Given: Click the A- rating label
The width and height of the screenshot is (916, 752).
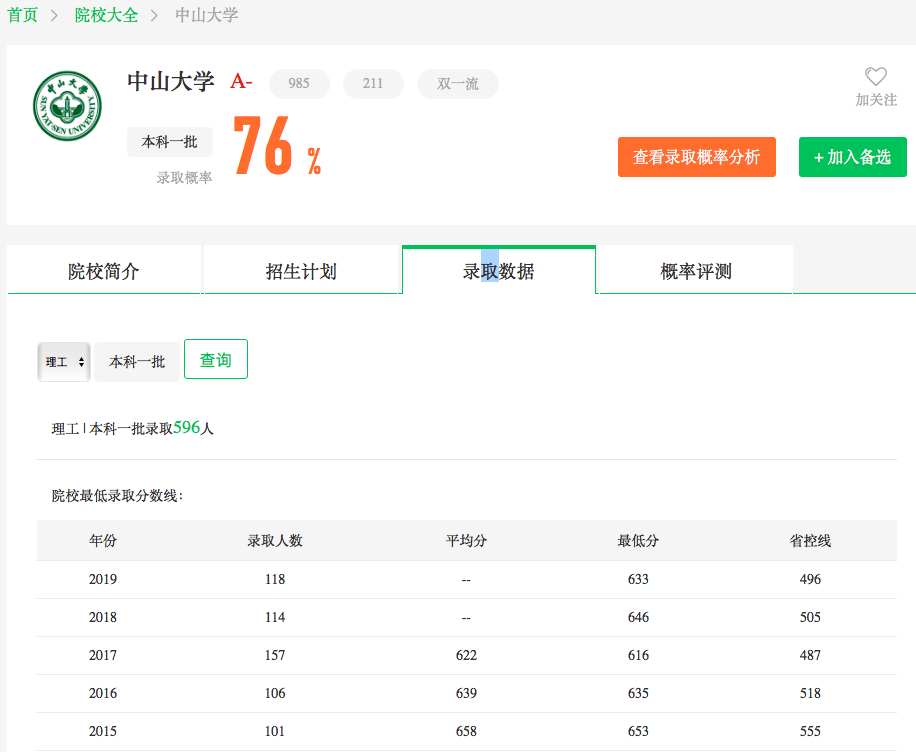Looking at the screenshot, I should pos(241,81).
